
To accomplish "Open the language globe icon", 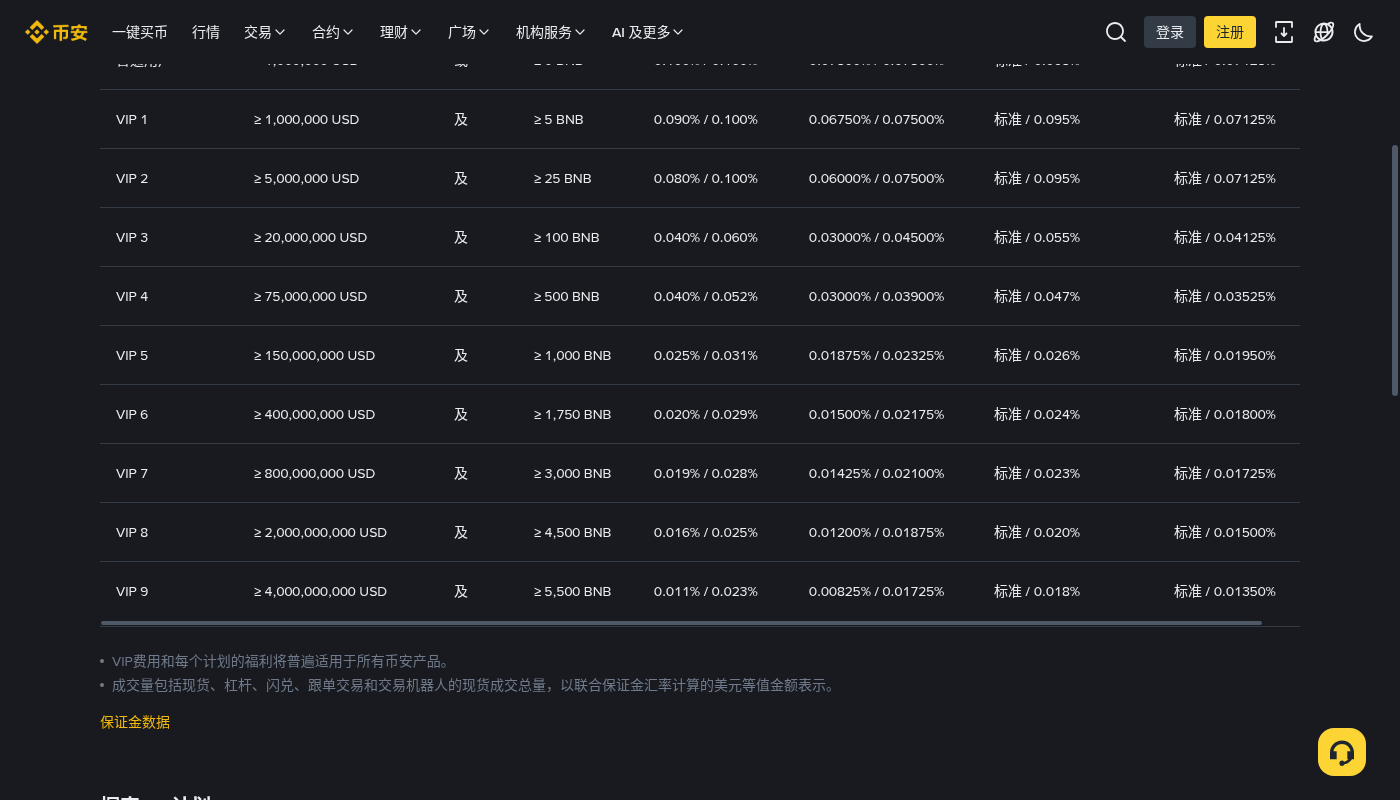I will click(1324, 32).
